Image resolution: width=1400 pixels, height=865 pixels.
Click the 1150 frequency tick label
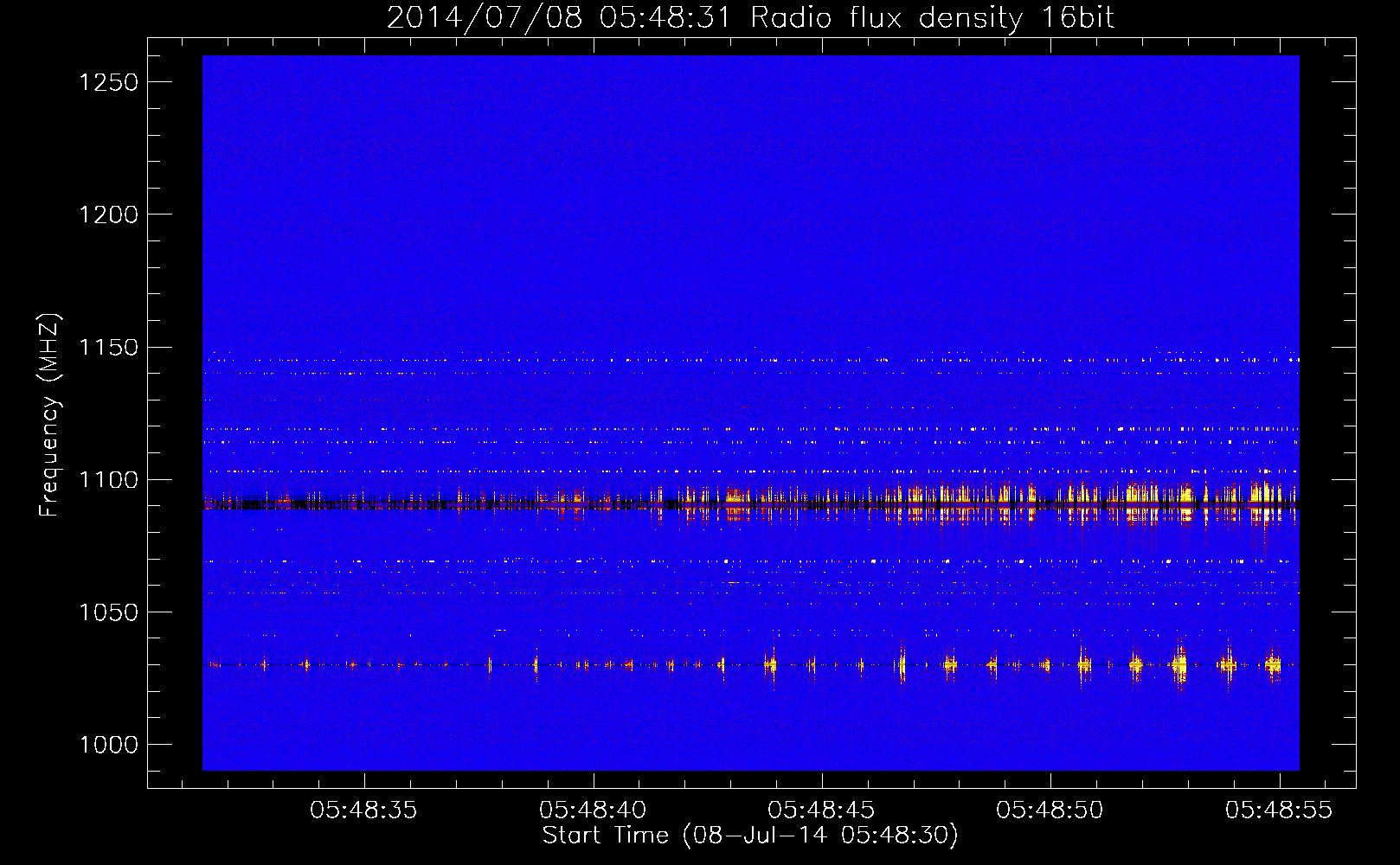108,348
